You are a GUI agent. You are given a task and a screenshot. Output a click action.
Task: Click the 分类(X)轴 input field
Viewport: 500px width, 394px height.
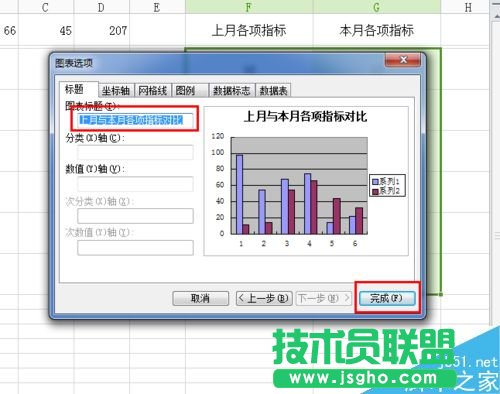point(135,152)
